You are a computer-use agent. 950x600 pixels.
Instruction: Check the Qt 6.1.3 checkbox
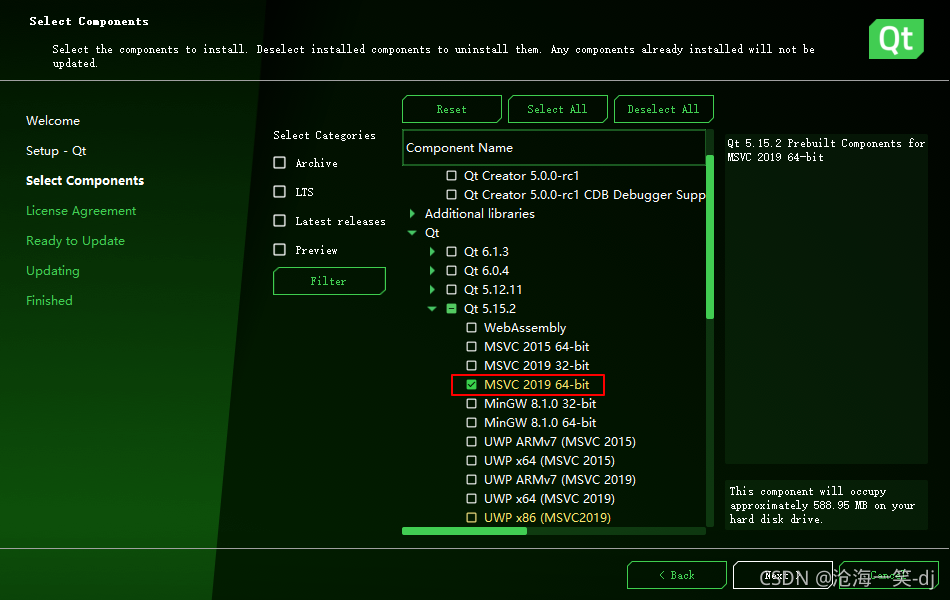(x=451, y=252)
